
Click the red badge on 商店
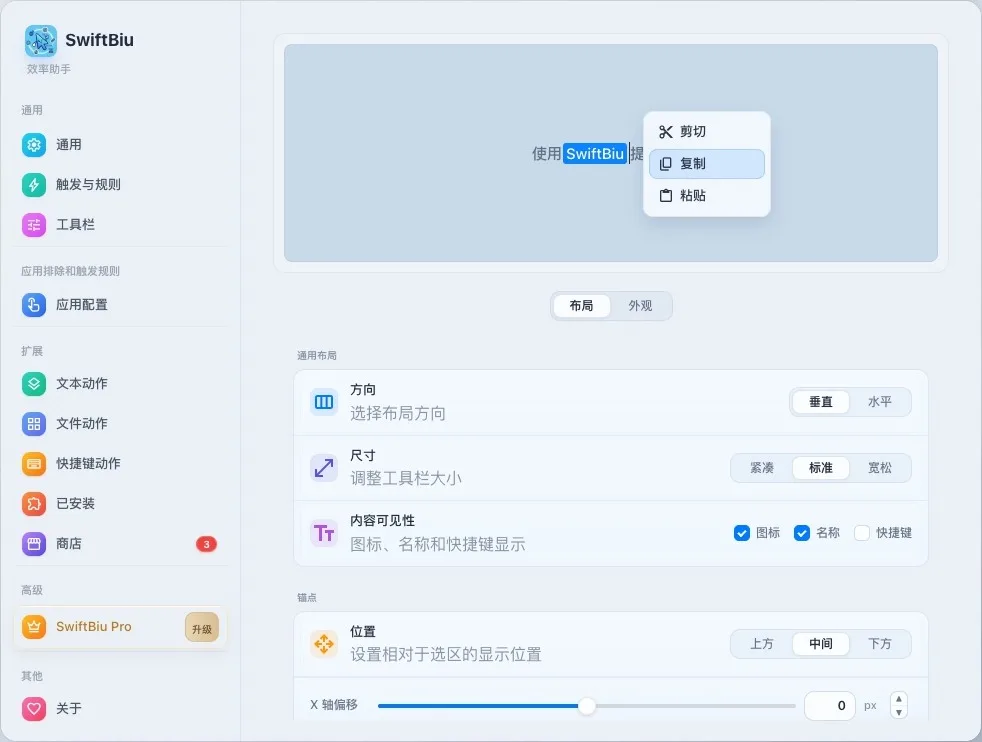click(206, 544)
